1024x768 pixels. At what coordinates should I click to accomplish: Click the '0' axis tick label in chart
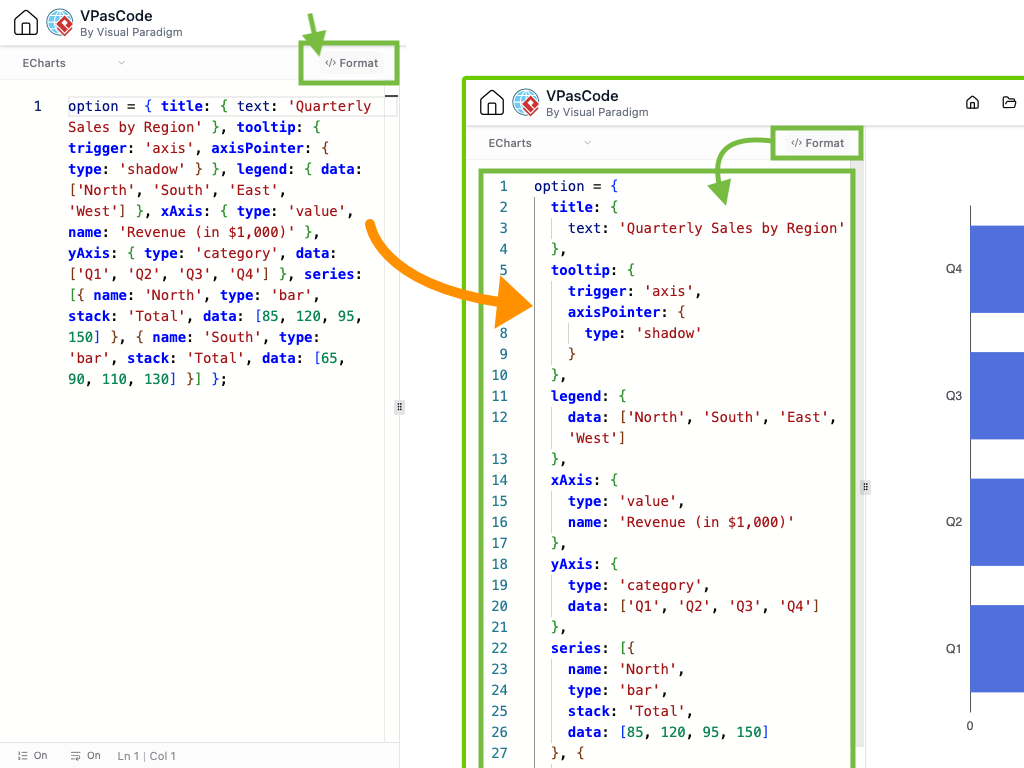pos(970,726)
